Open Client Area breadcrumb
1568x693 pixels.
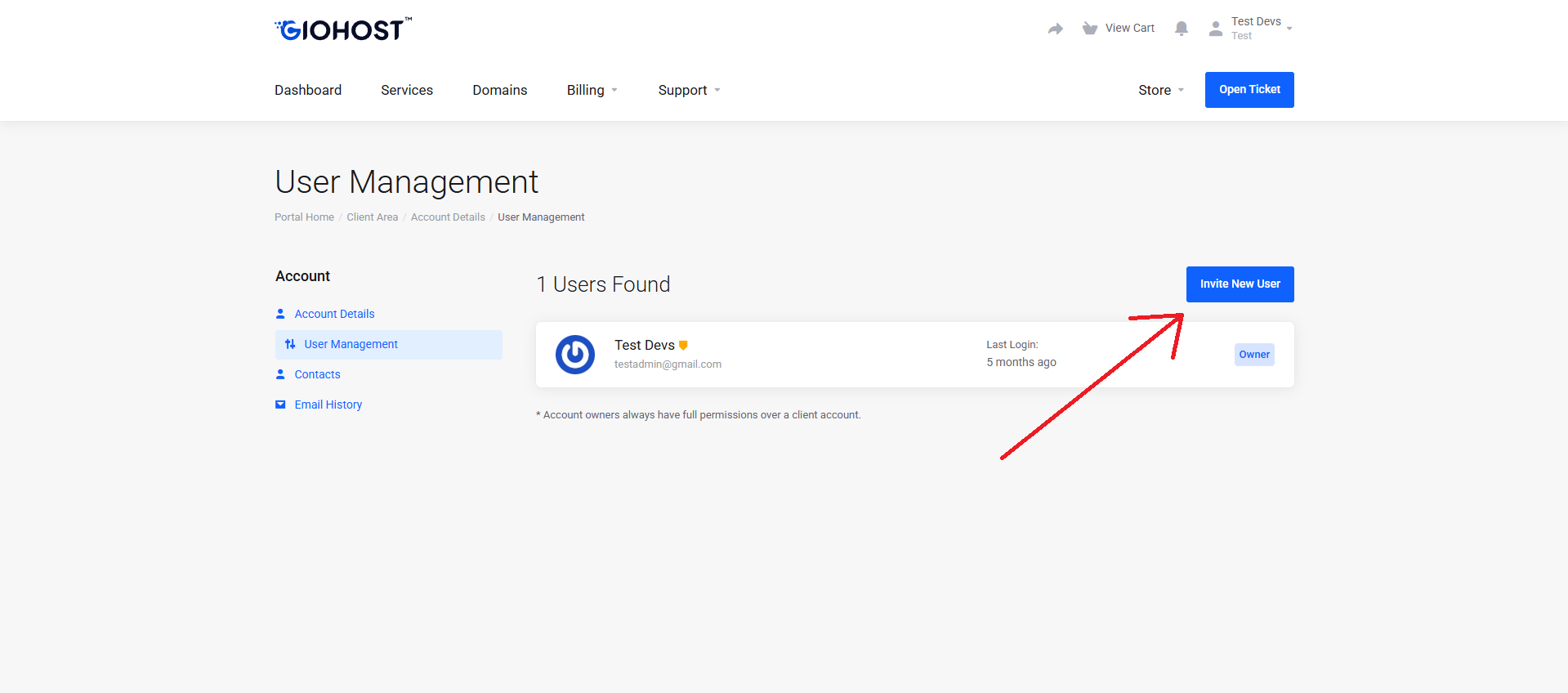pyautogui.click(x=373, y=217)
